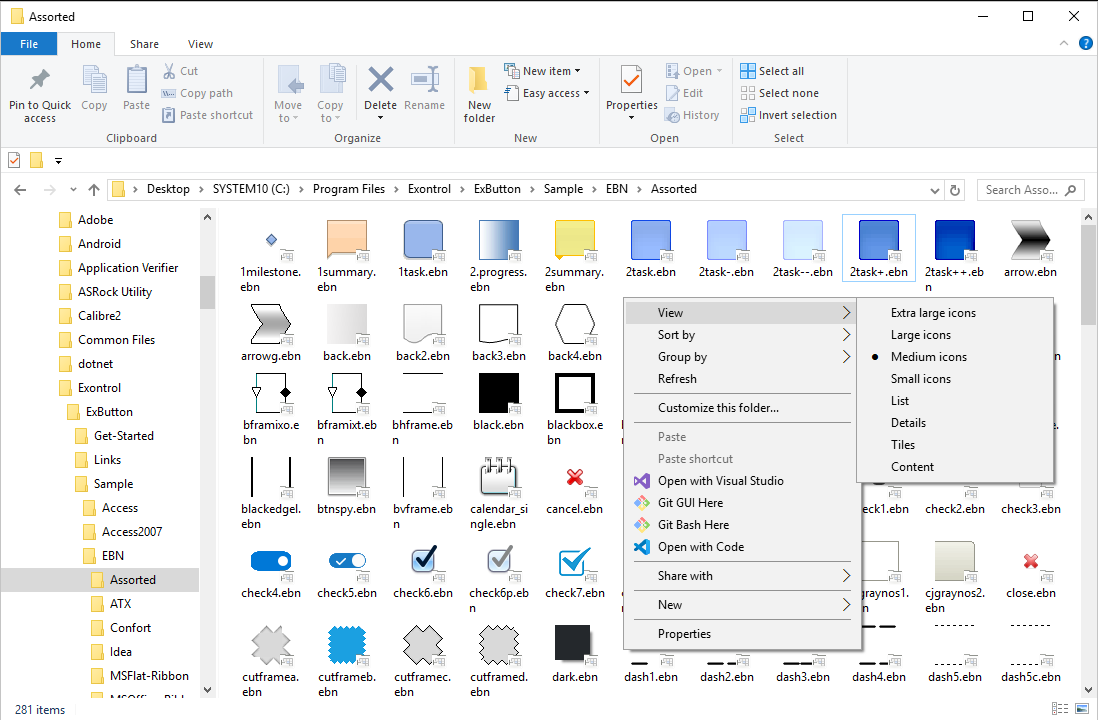1098x720 pixels.
Task: Click the Up directory arrow
Action: (94, 190)
